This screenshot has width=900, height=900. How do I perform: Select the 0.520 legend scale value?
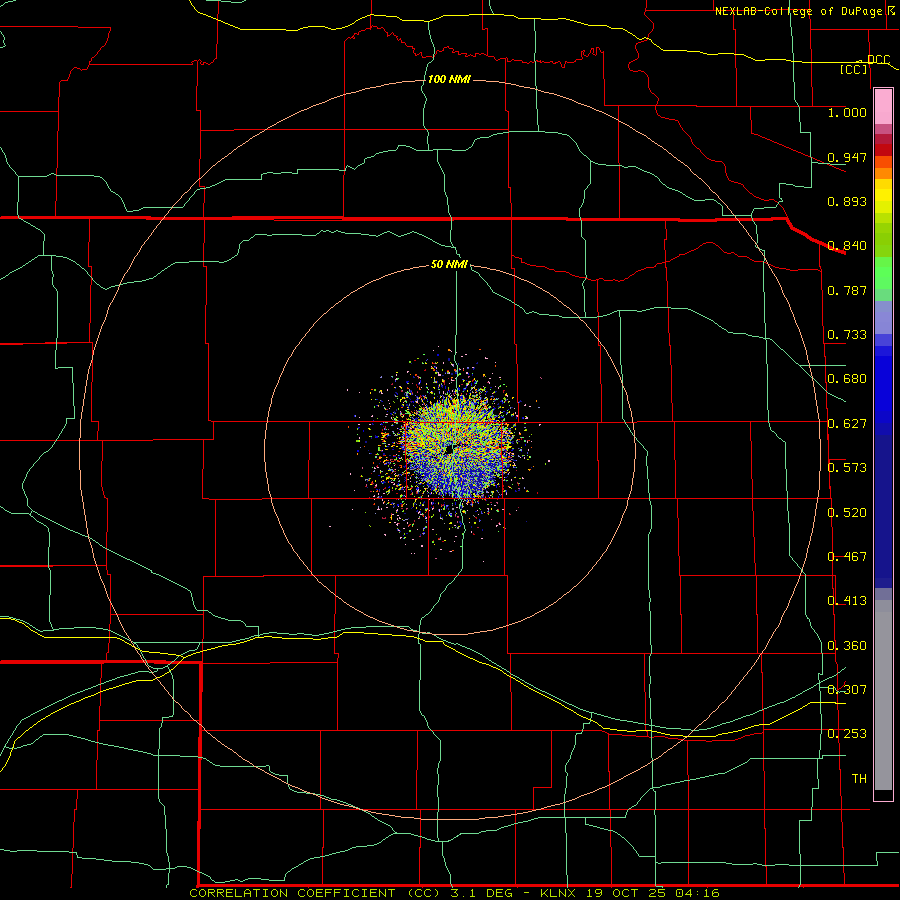(847, 513)
